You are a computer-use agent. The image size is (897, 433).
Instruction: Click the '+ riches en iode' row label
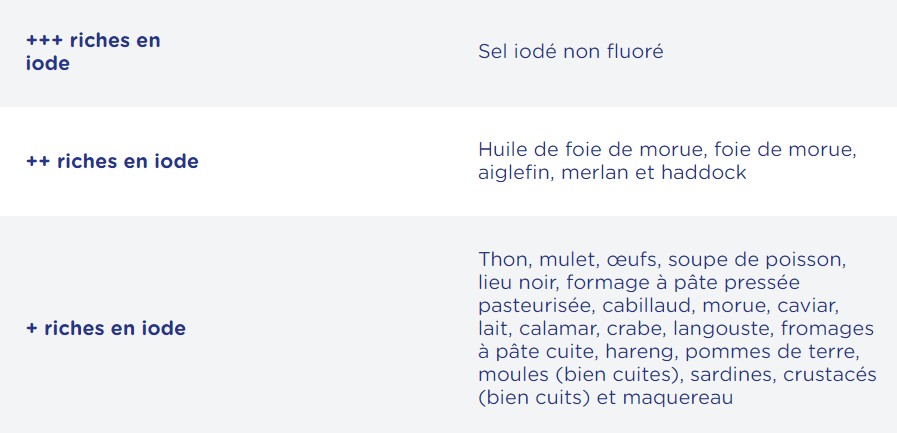(106, 328)
